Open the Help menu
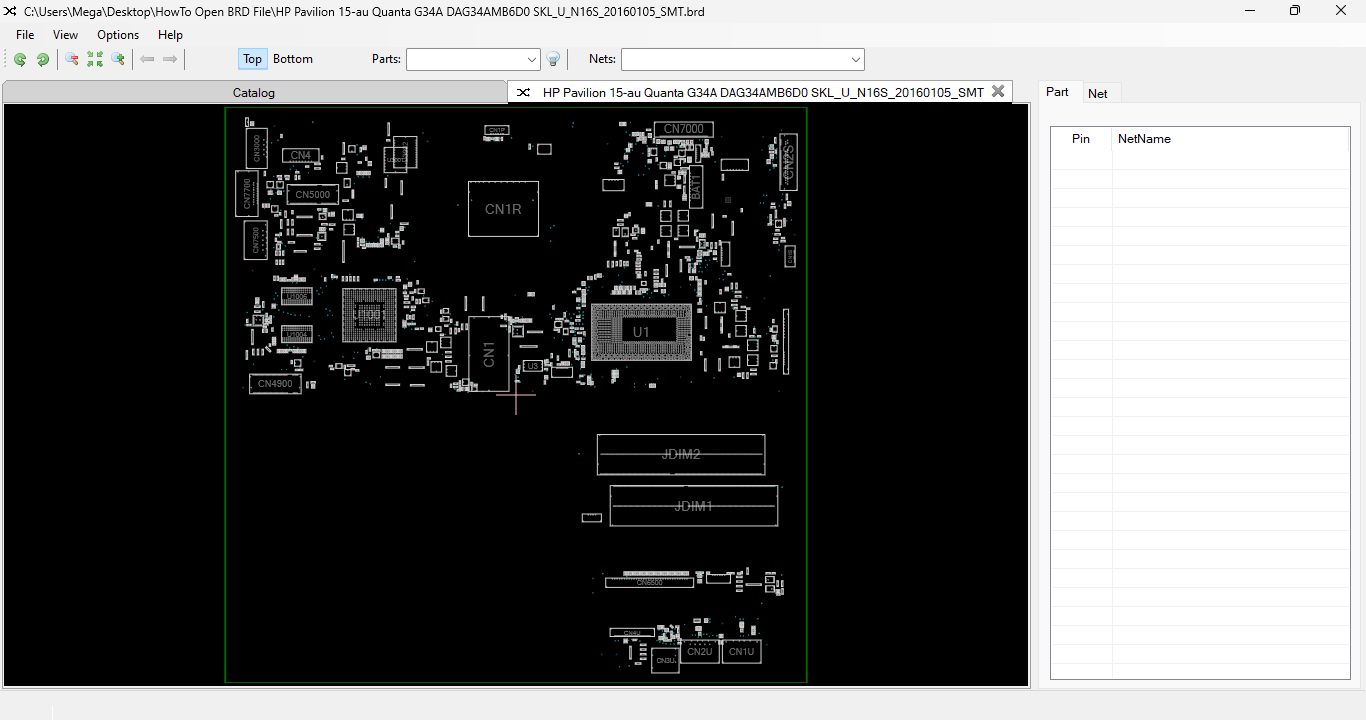Image resolution: width=1366 pixels, height=720 pixels. [x=171, y=35]
